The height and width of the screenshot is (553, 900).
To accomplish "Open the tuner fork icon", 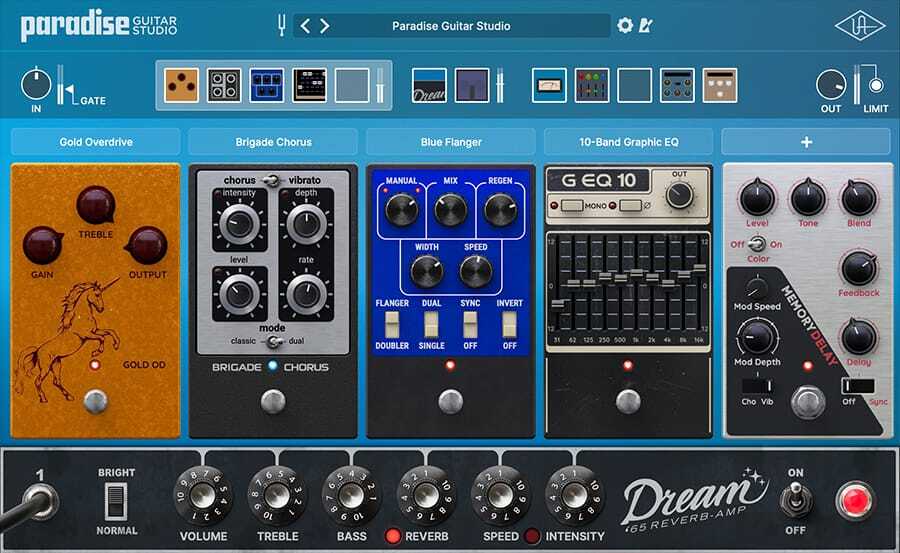I will pos(281,26).
